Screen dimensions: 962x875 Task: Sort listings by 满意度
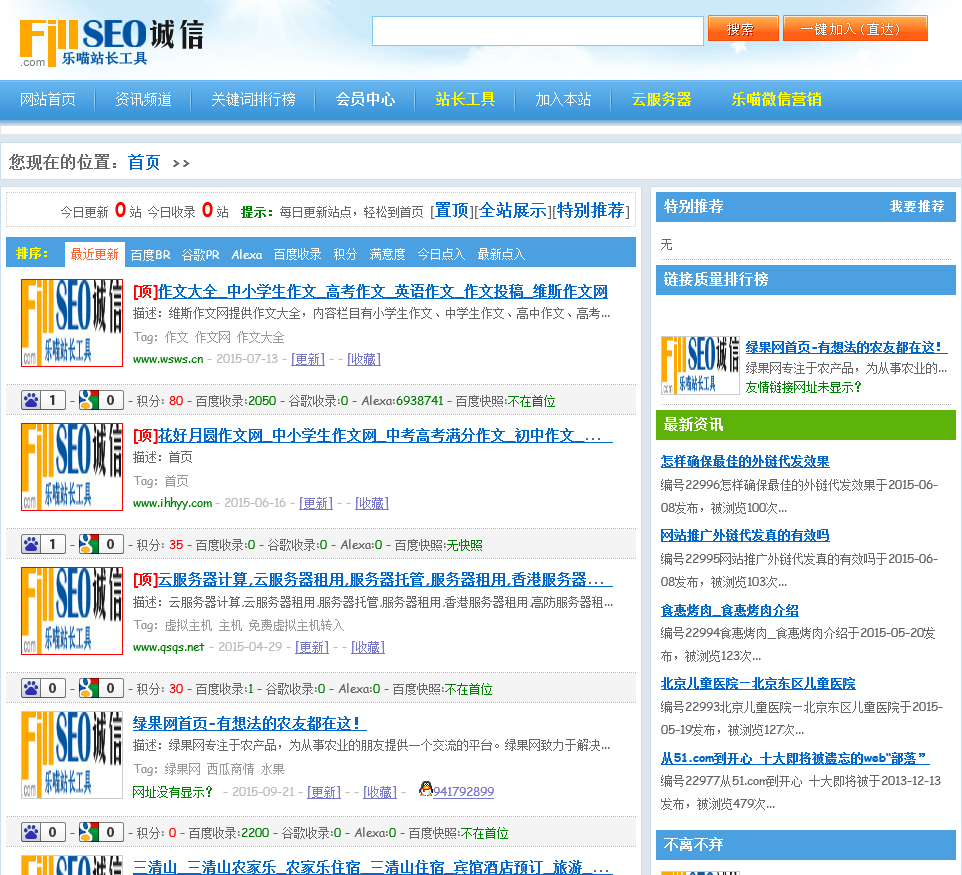(387, 254)
